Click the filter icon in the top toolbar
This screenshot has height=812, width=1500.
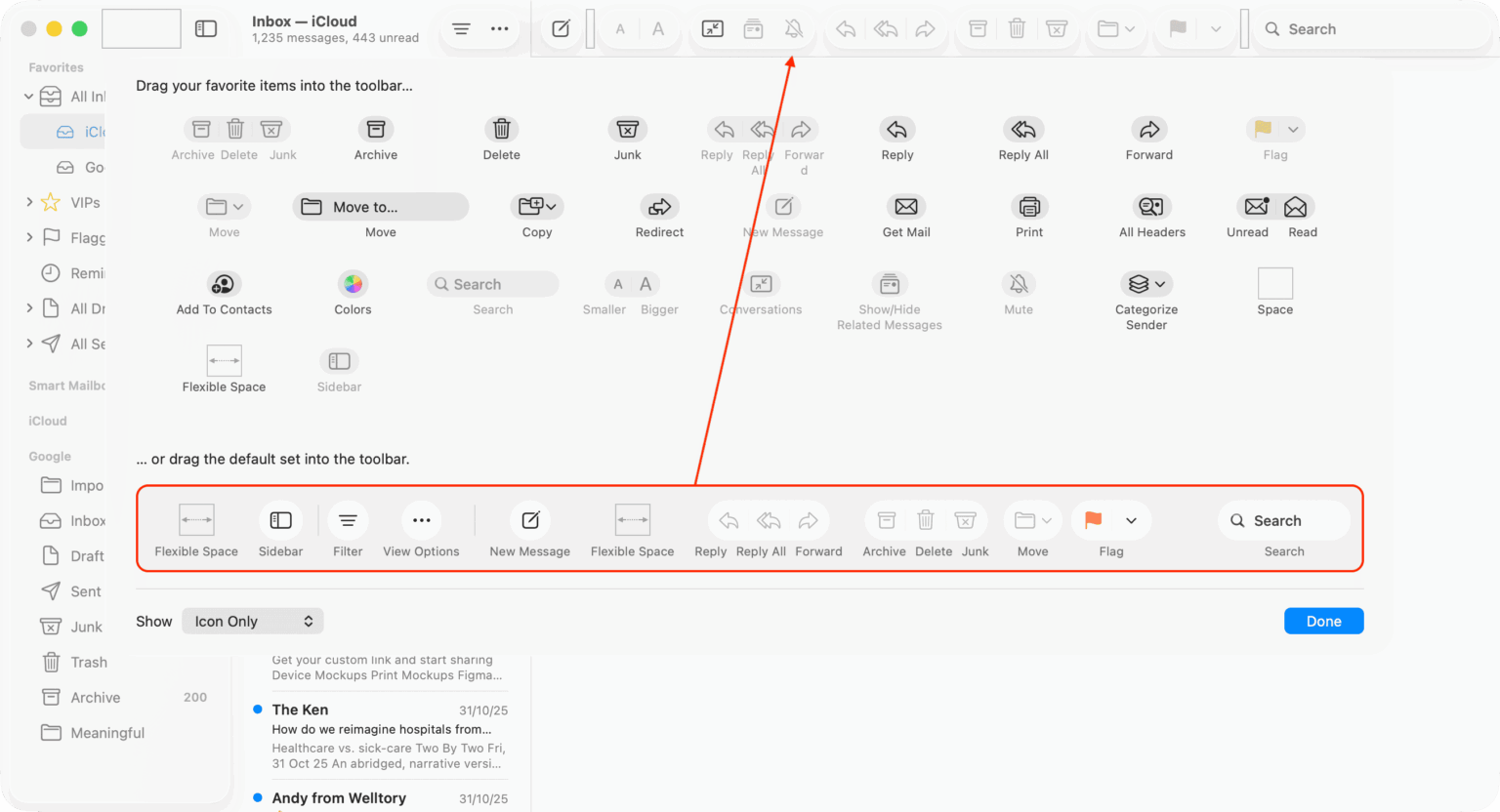pyautogui.click(x=461, y=29)
